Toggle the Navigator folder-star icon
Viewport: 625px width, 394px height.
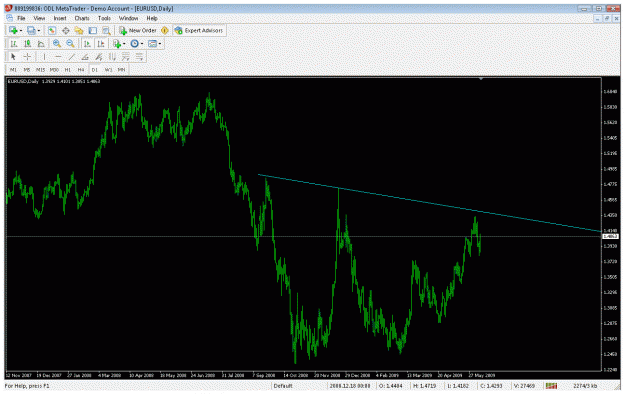79,30
